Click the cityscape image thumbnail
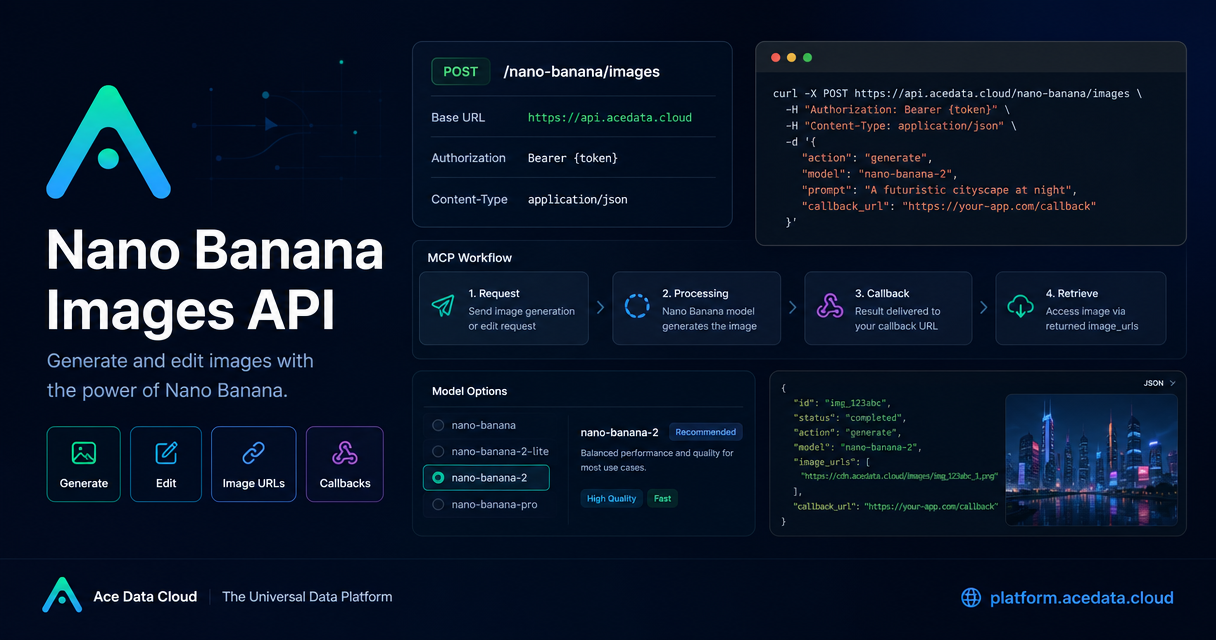Viewport: 1216px width, 640px height. click(1091, 460)
